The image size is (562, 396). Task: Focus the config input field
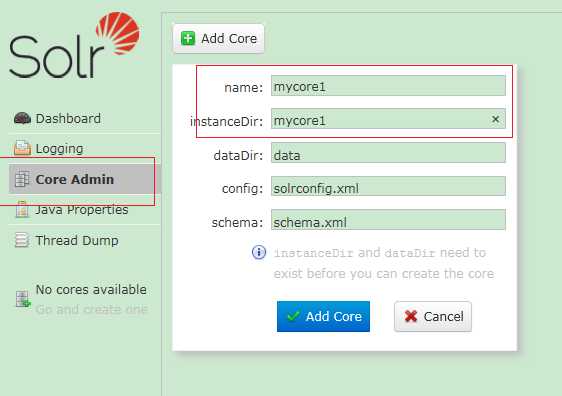click(388, 186)
